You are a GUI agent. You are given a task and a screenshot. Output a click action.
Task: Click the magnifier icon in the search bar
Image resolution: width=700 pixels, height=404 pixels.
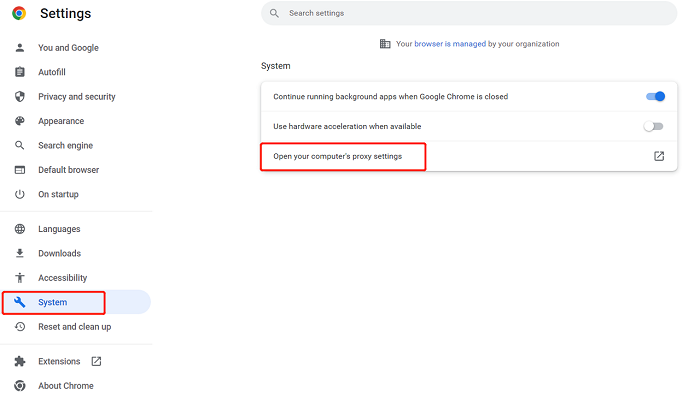click(x=275, y=13)
